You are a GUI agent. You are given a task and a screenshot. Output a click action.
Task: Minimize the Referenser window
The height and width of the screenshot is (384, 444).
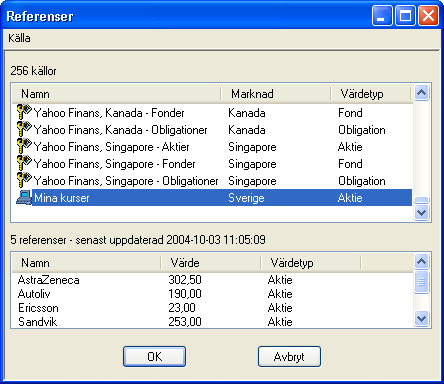click(x=382, y=15)
